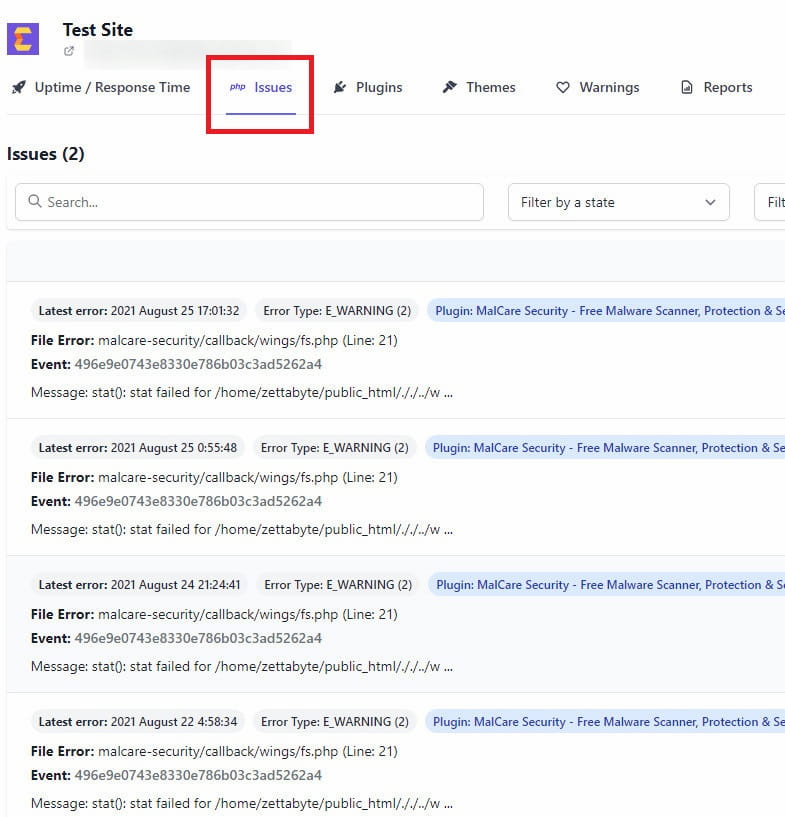Click the Test Site title
Viewport: 785px width, 817px height.
pyautogui.click(x=98, y=30)
